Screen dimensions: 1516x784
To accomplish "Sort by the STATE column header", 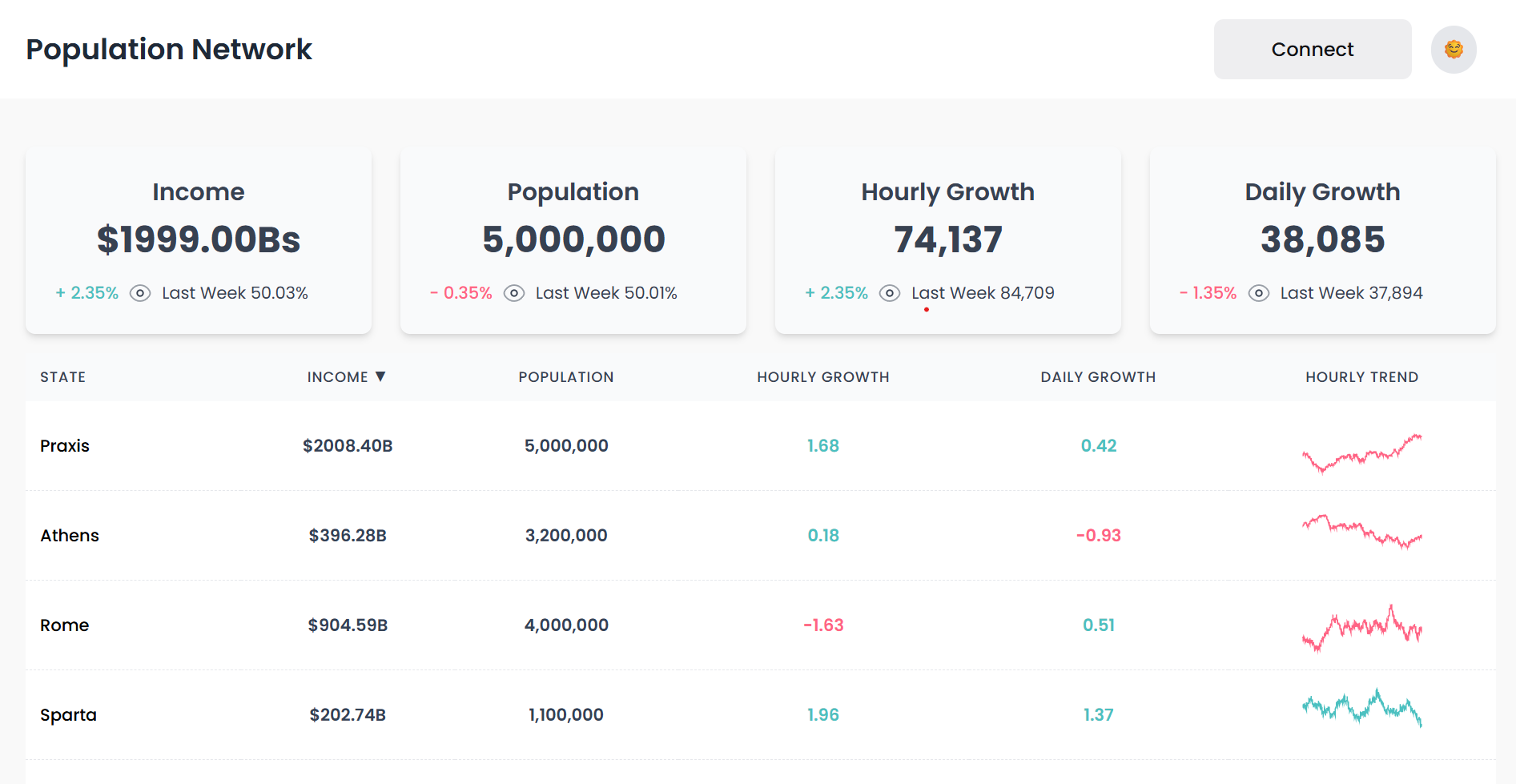I will click(x=63, y=377).
